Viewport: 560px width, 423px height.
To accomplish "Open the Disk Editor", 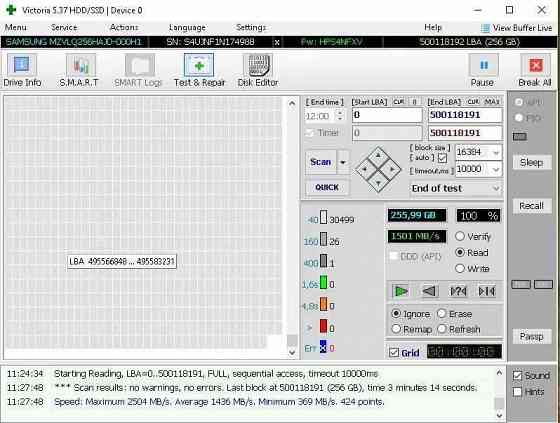I will click(258, 70).
